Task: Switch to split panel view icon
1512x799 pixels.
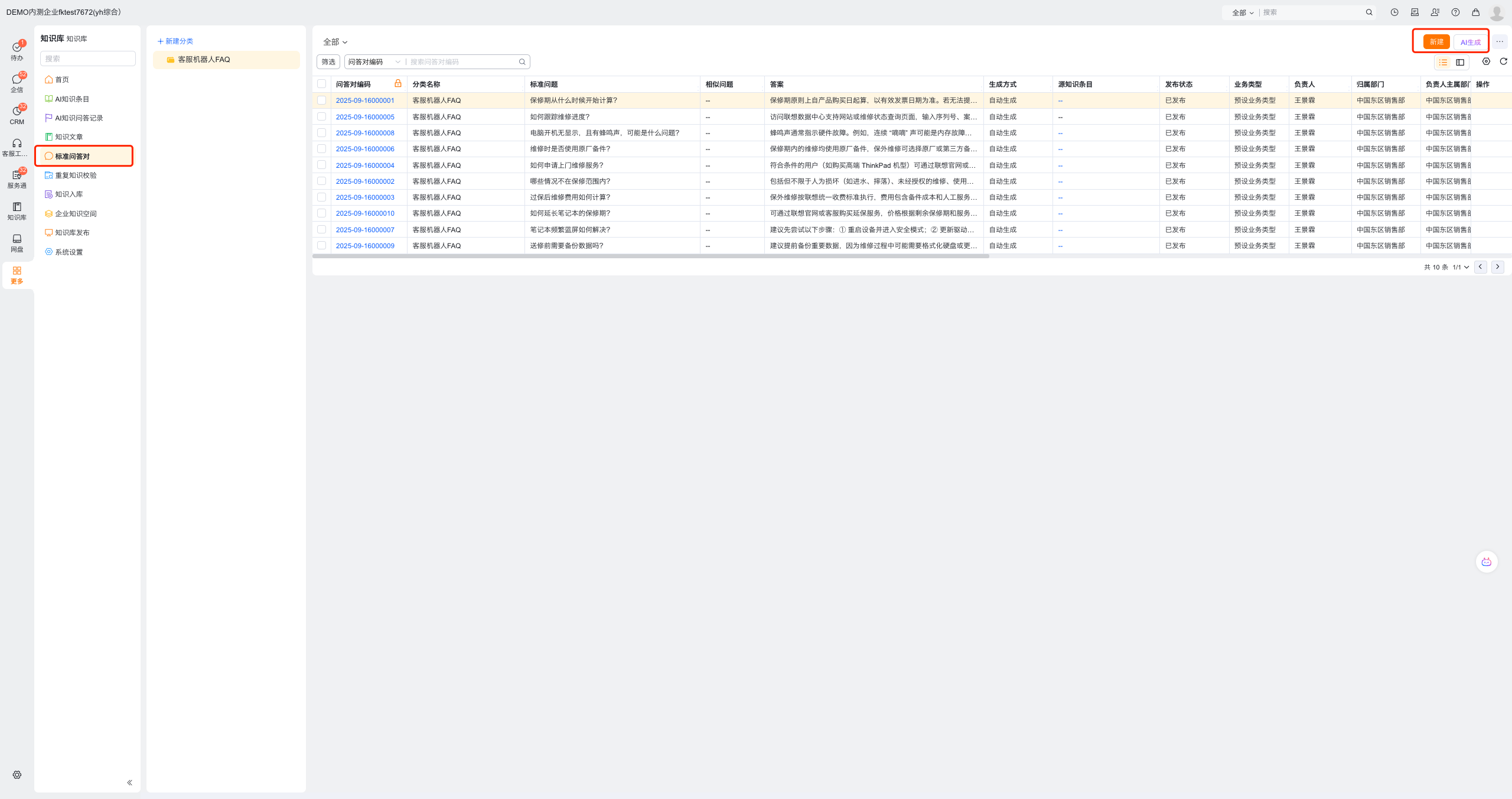Action: click(x=1460, y=62)
